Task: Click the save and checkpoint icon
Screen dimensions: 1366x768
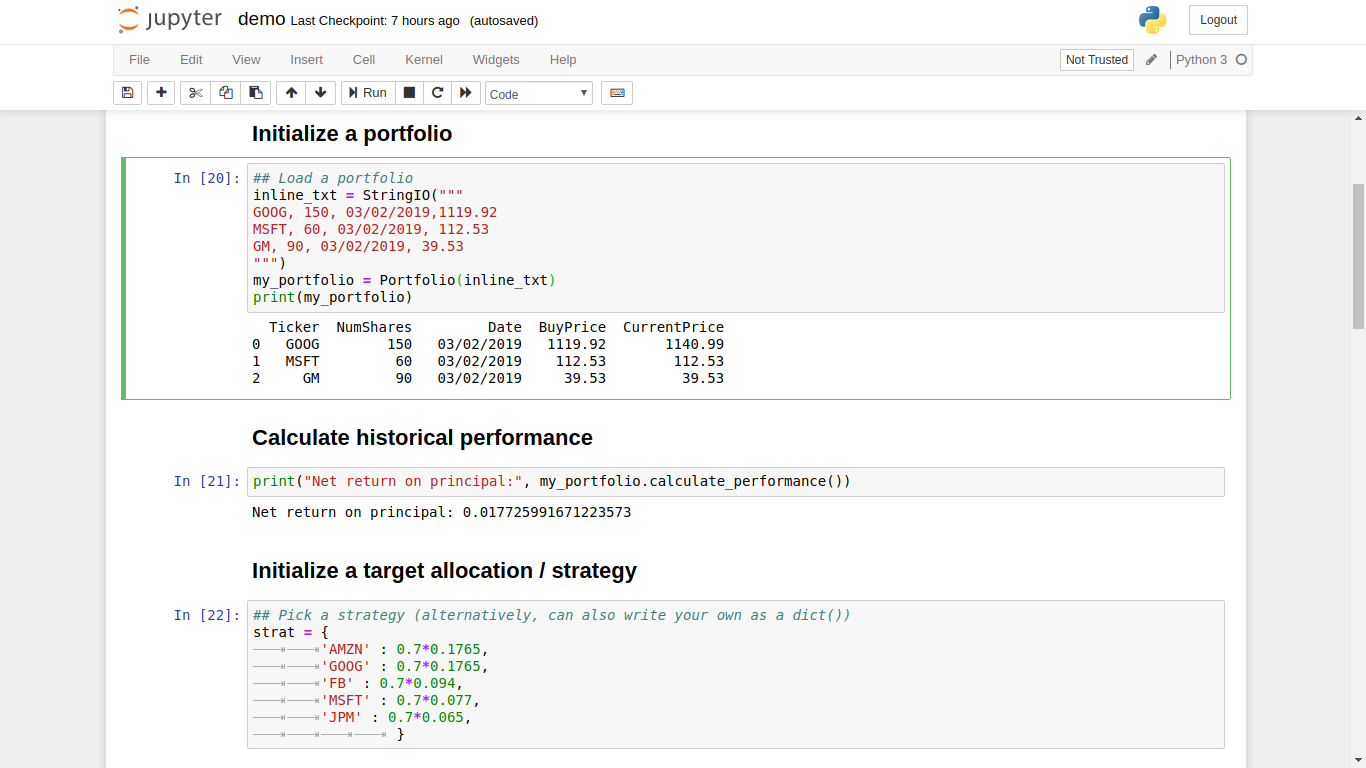Action: coord(127,93)
